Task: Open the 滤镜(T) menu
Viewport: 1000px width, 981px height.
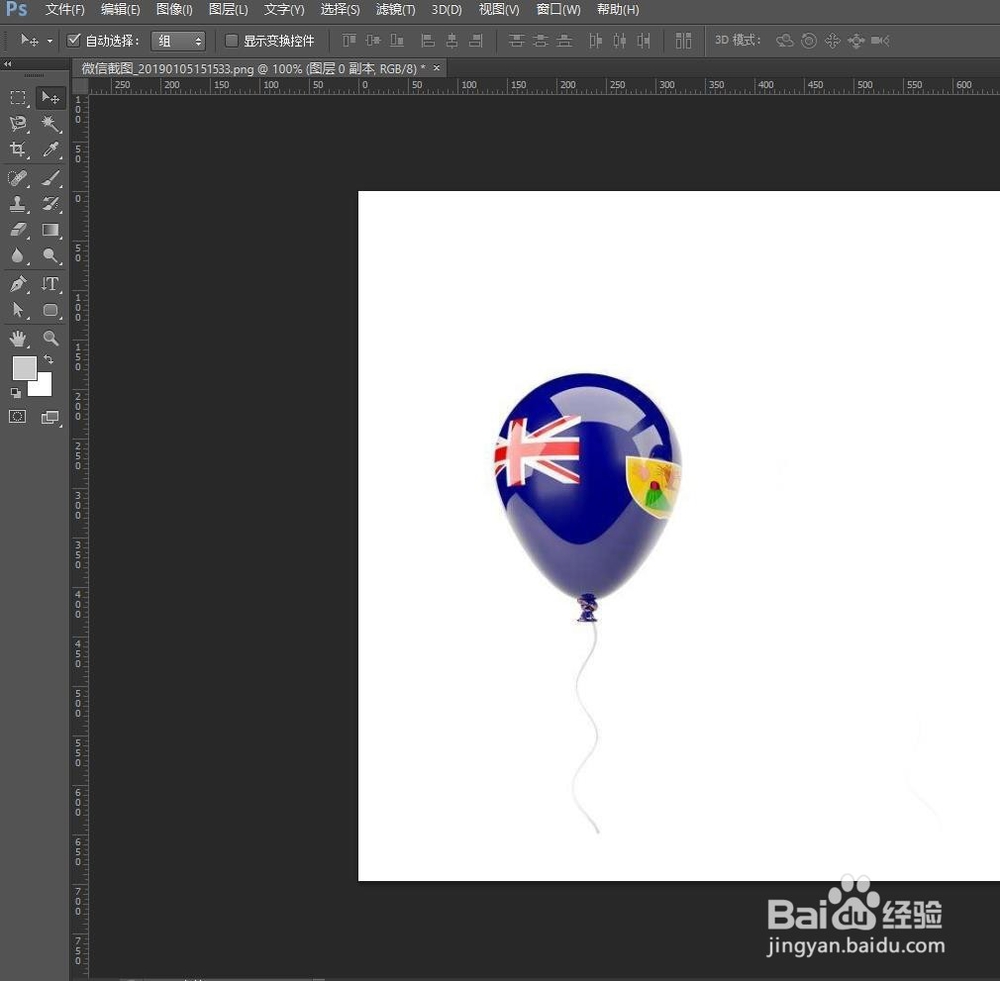Action: coord(395,10)
